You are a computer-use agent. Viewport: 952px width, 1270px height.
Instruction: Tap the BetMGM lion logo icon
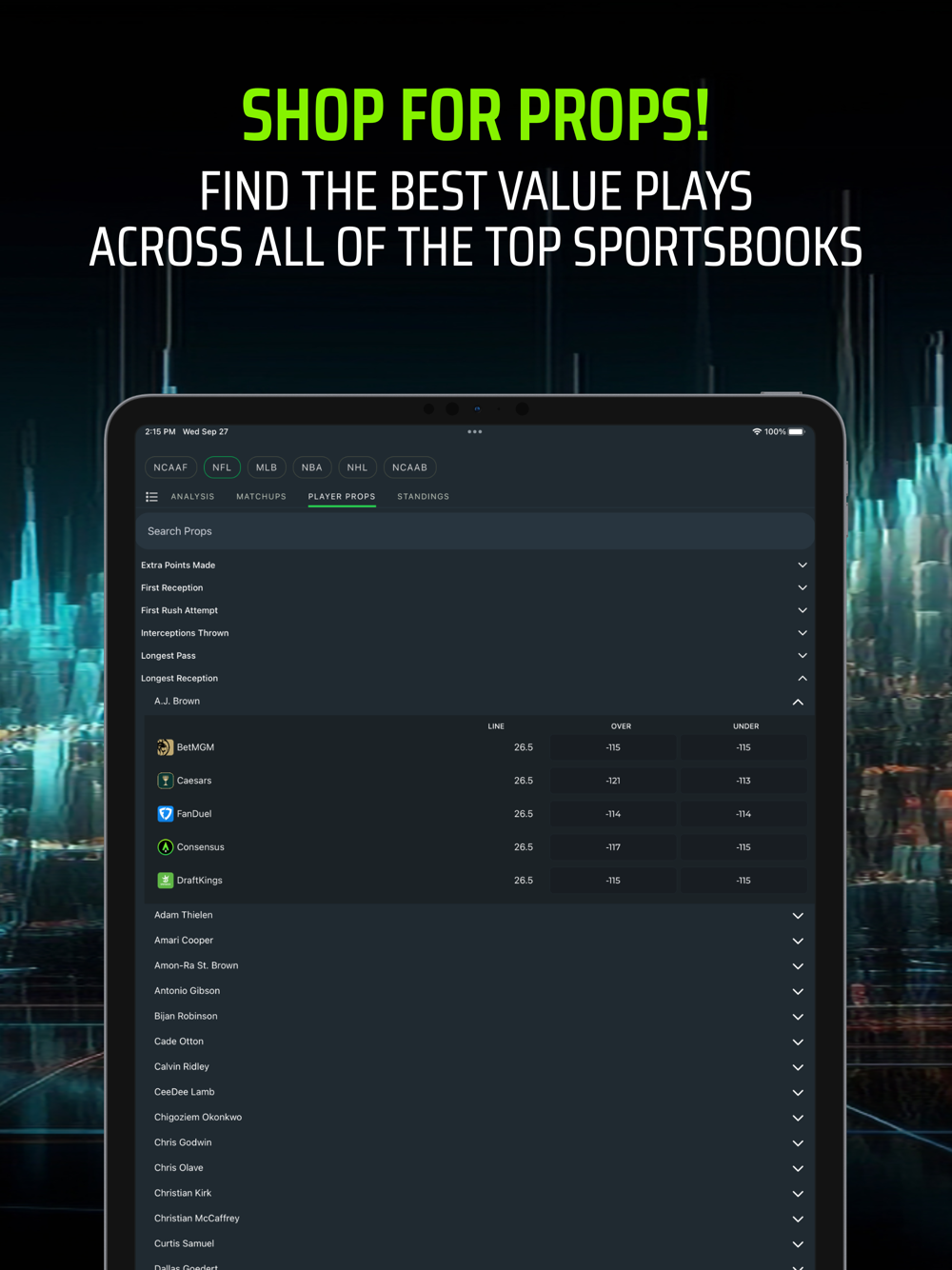tap(165, 747)
